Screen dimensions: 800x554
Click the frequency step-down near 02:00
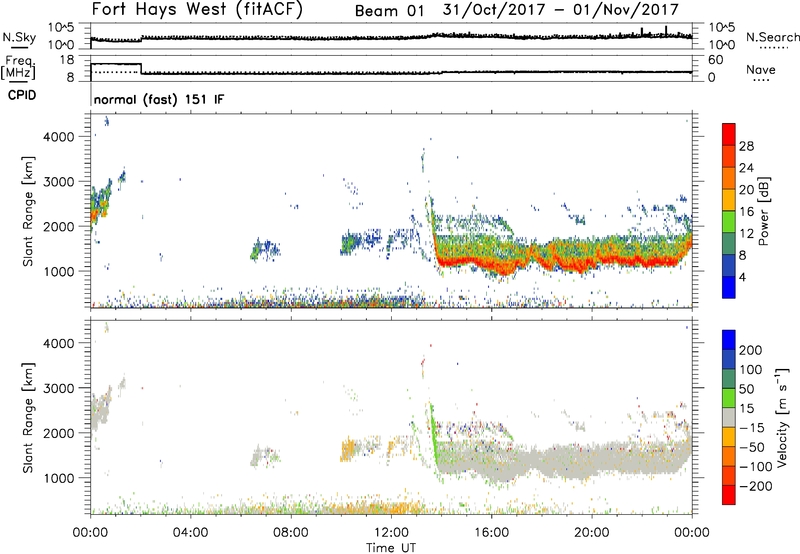(141, 68)
